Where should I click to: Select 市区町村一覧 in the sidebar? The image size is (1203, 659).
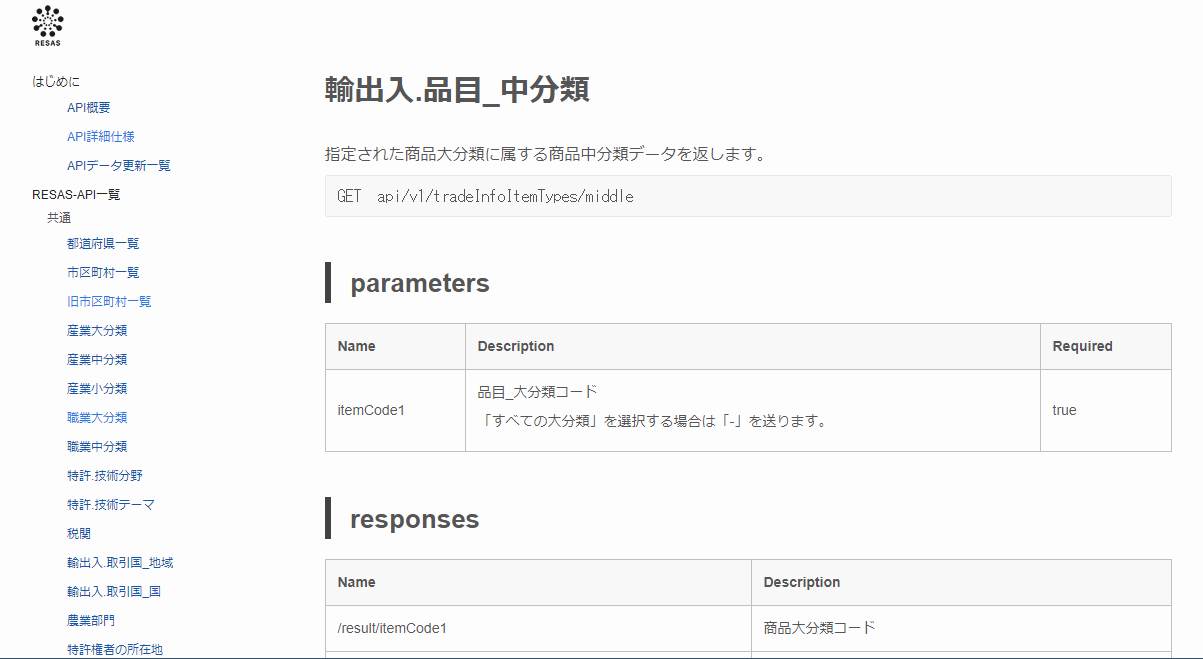(102, 272)
